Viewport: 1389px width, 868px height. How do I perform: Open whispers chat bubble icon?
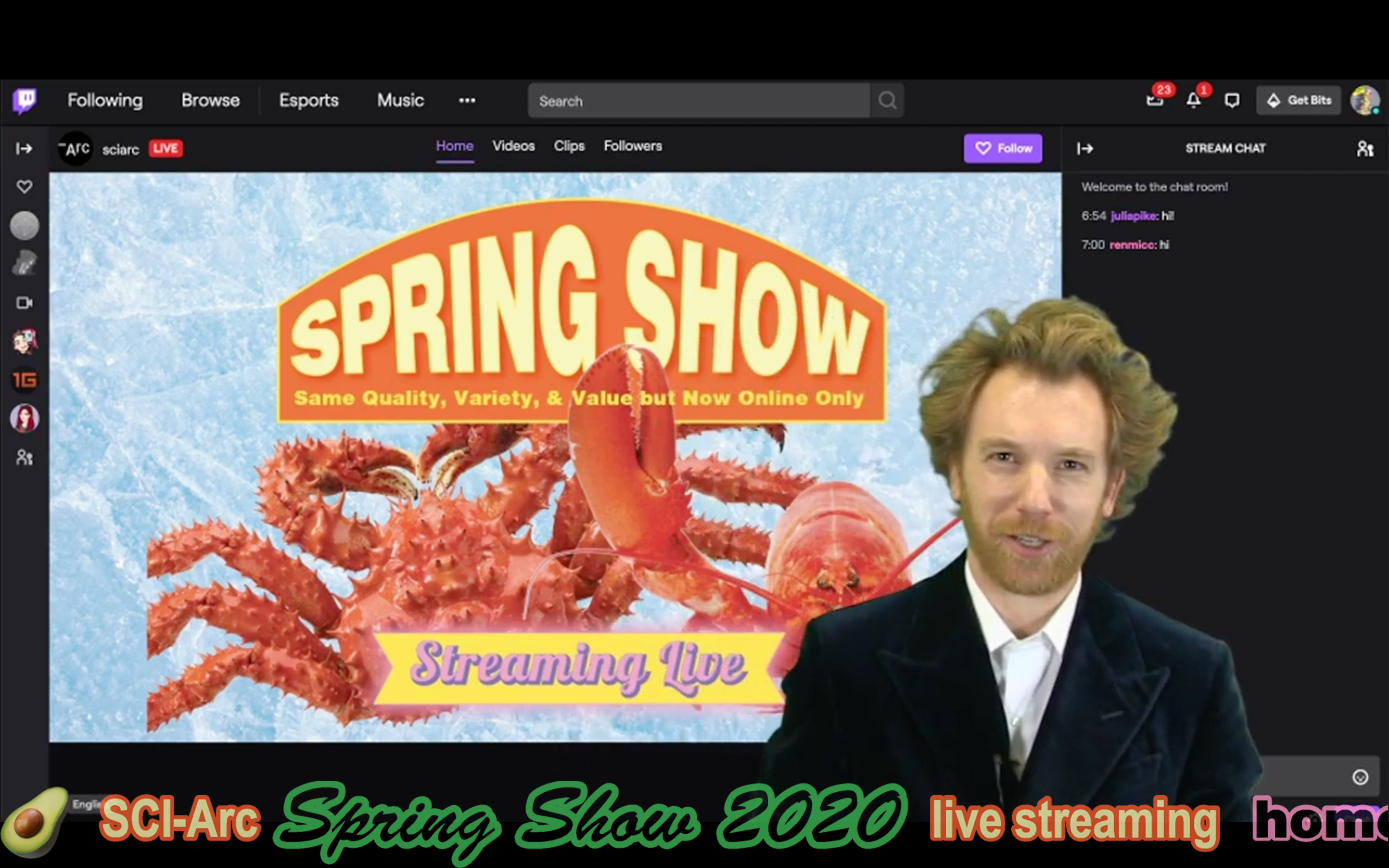pyautogui.click(x=1232, y=101)
